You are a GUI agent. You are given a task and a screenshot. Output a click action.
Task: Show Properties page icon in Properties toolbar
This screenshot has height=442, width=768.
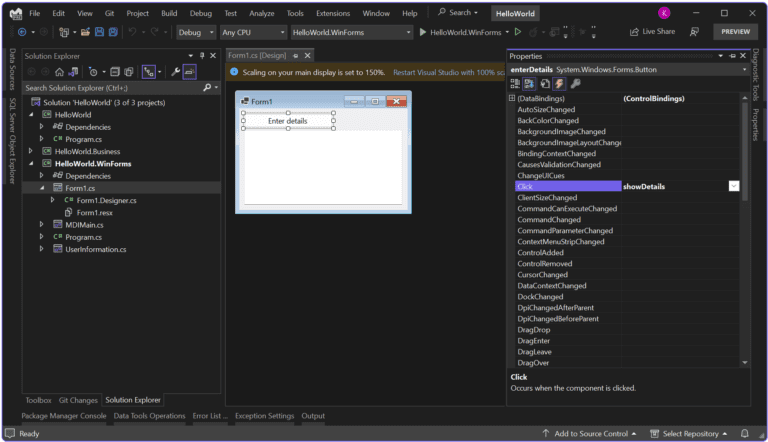[545, 84]
